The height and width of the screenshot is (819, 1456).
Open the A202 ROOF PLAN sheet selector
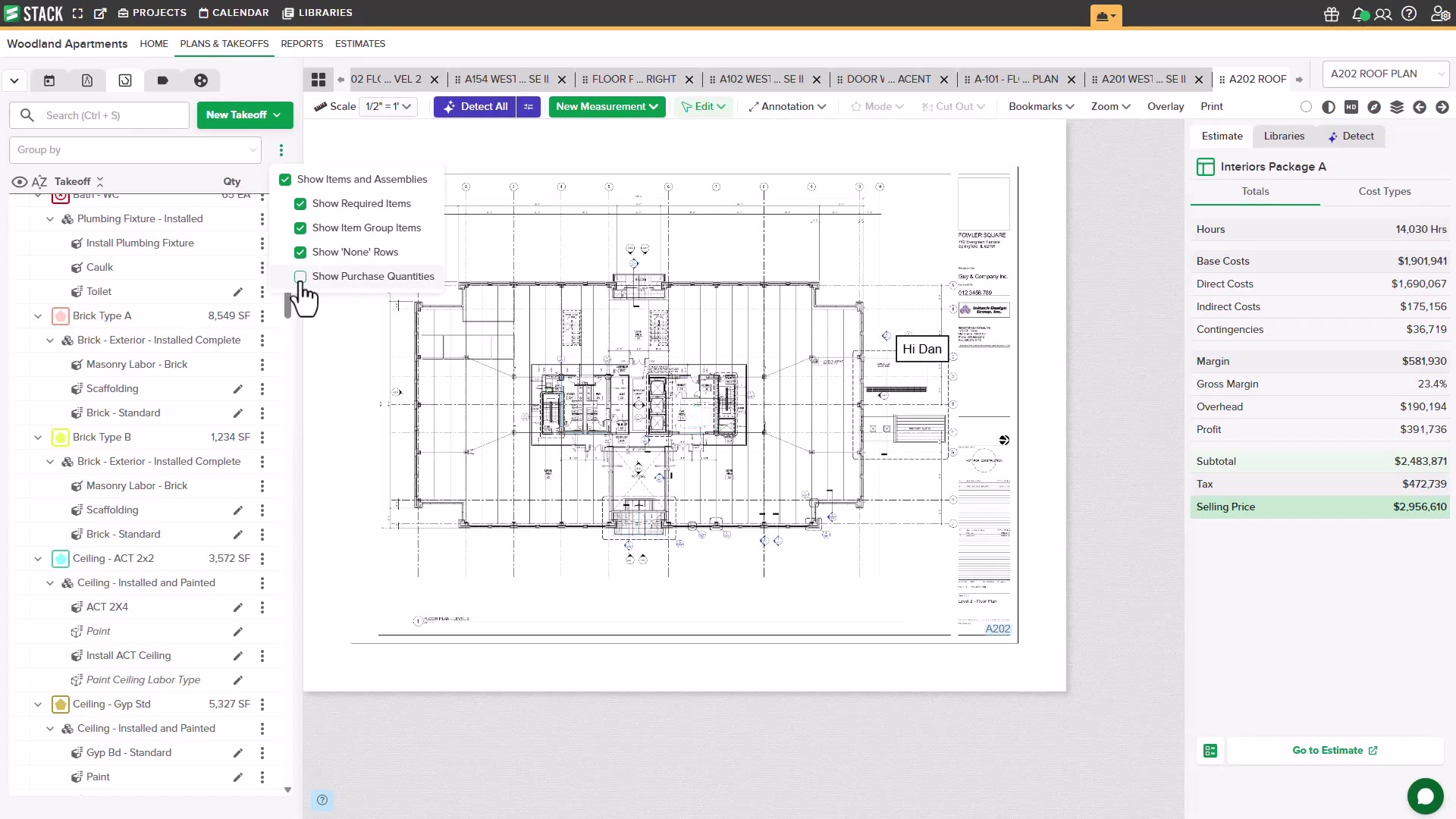point(1385,74)
